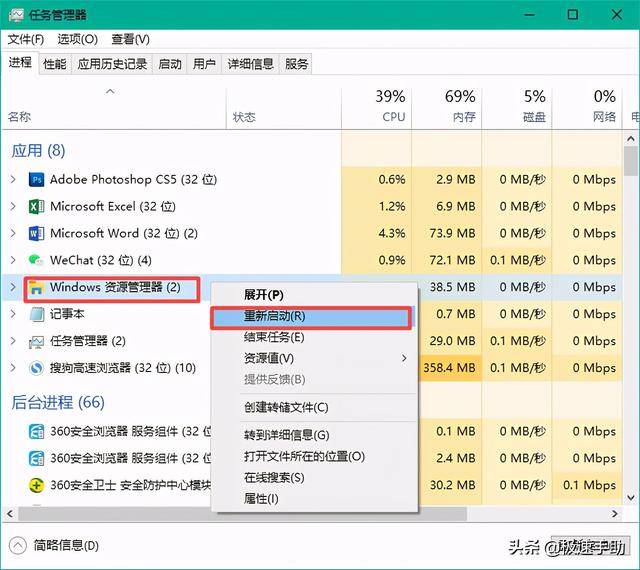Click the vertical scrollbar up arrow
This screenshot has width=640, height=570.
(x=631, y=139)
